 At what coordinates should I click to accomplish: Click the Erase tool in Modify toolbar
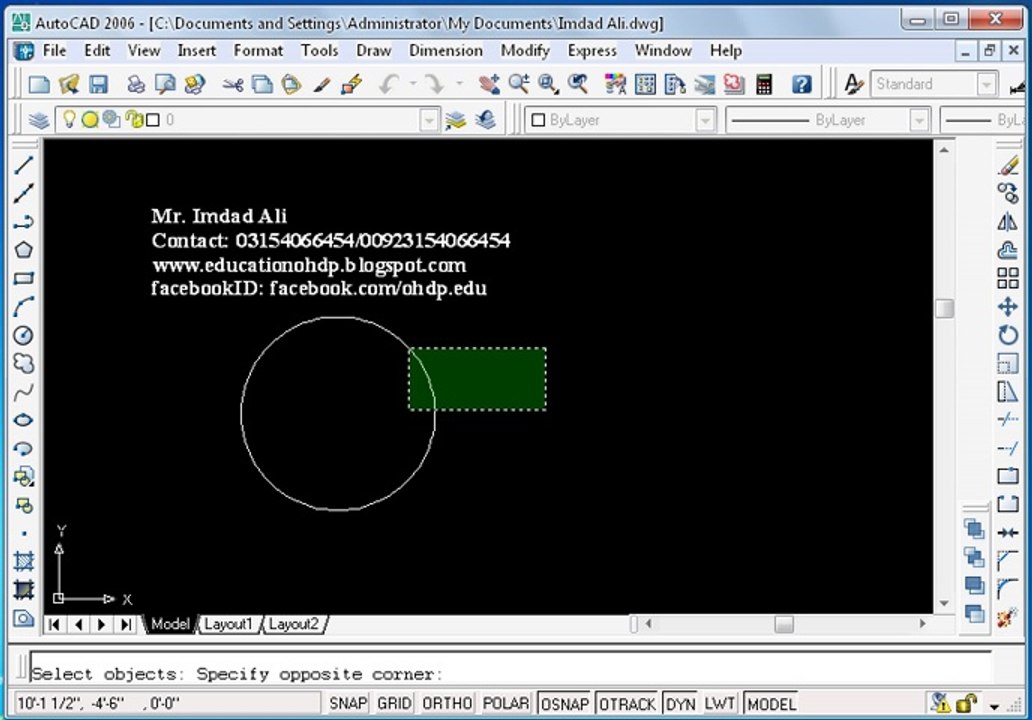click(1008, 165)
